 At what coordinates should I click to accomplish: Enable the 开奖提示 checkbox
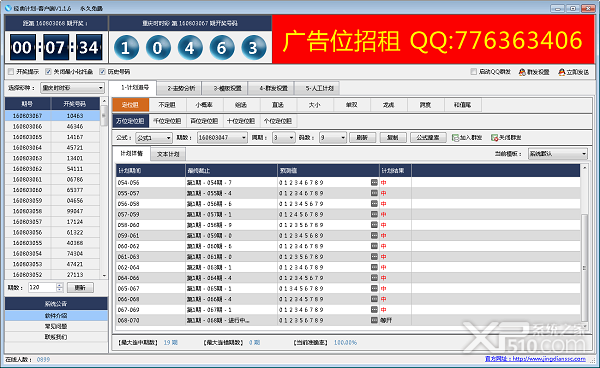pyautogui.click(x=11, y=72)
